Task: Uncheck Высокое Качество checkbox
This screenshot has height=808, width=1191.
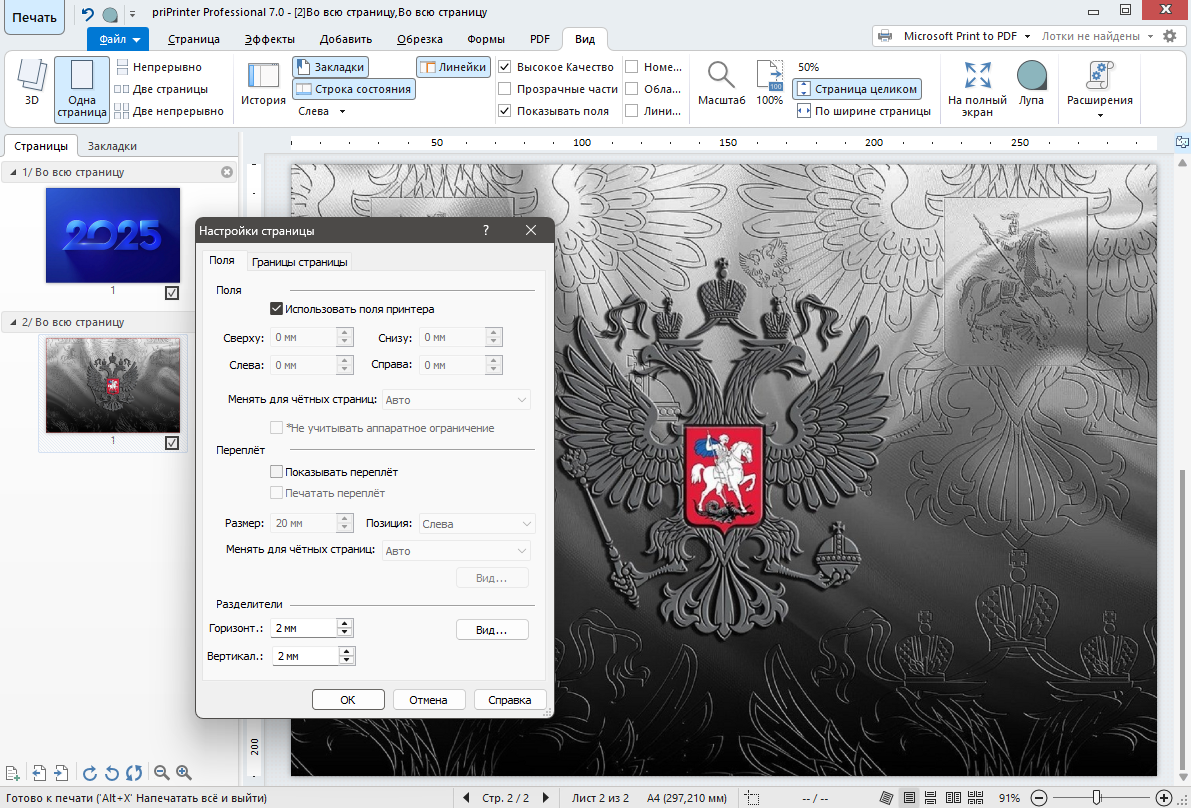Action: (504, 67)
